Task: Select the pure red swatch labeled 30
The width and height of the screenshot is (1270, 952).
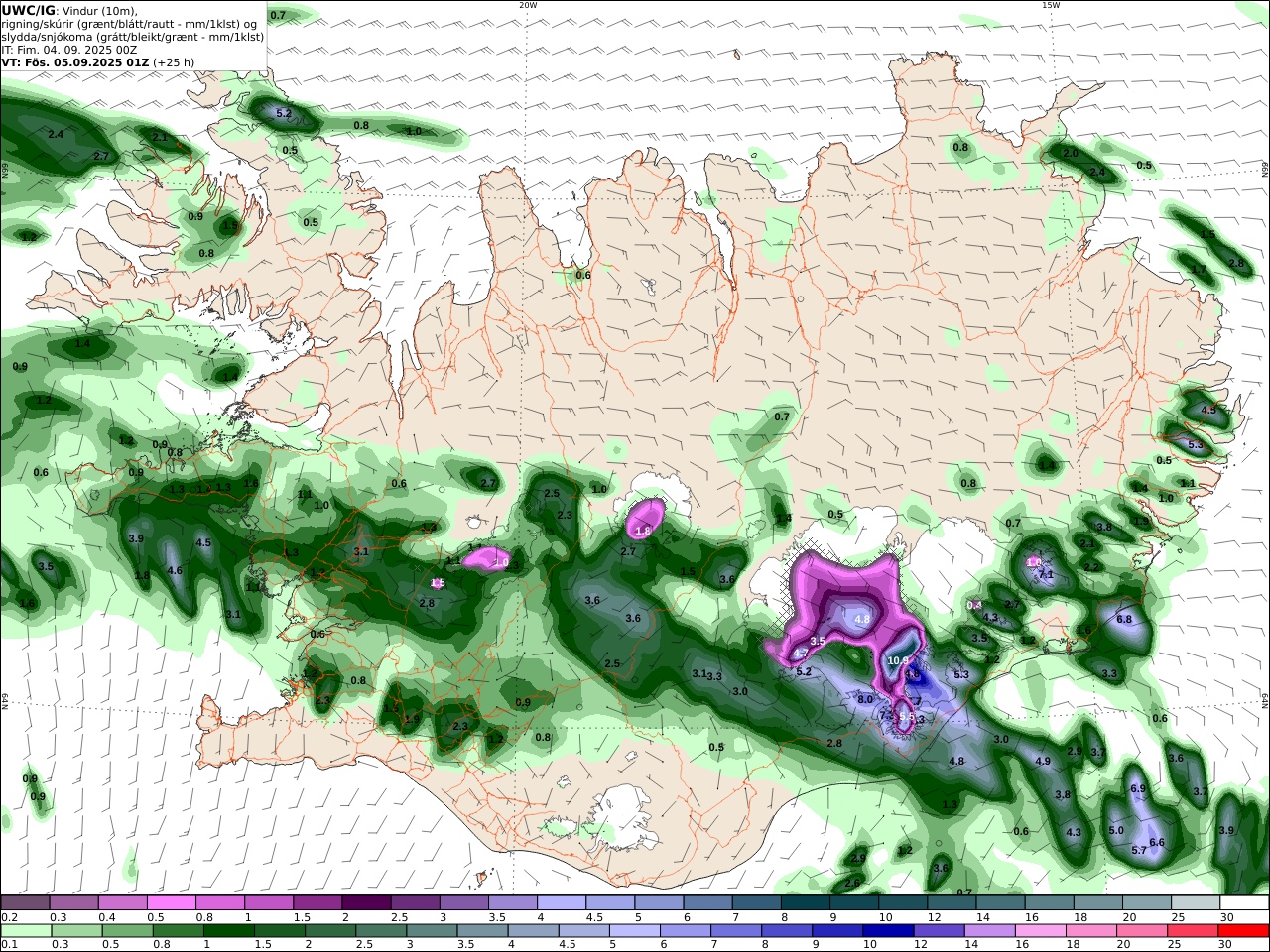Action: coord(1243,931)
